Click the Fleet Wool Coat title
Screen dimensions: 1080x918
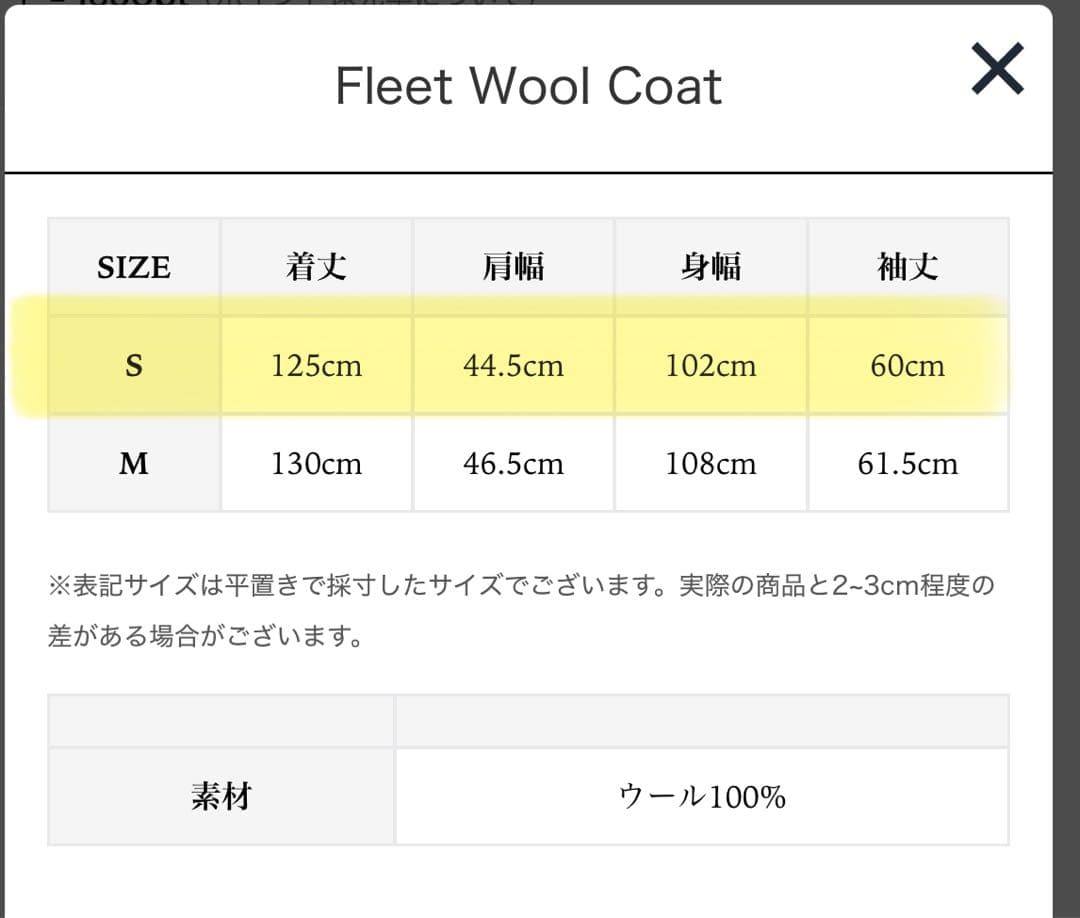pos(529,86)
